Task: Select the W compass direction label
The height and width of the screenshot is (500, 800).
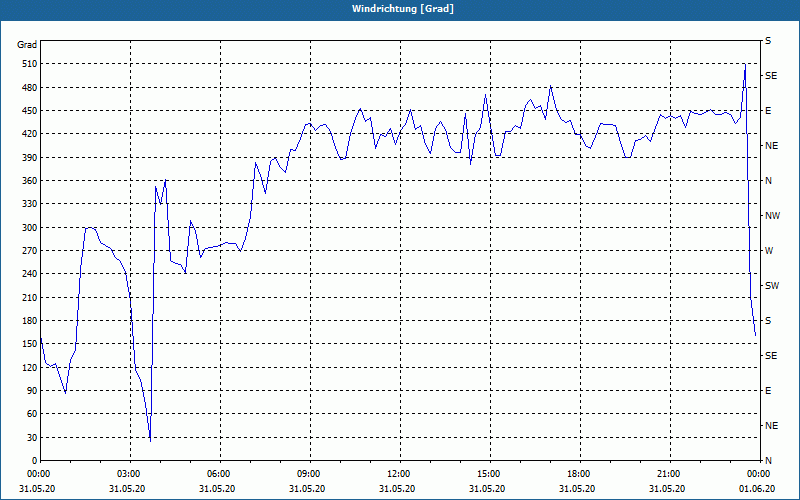Action: [x=769, y=251]
